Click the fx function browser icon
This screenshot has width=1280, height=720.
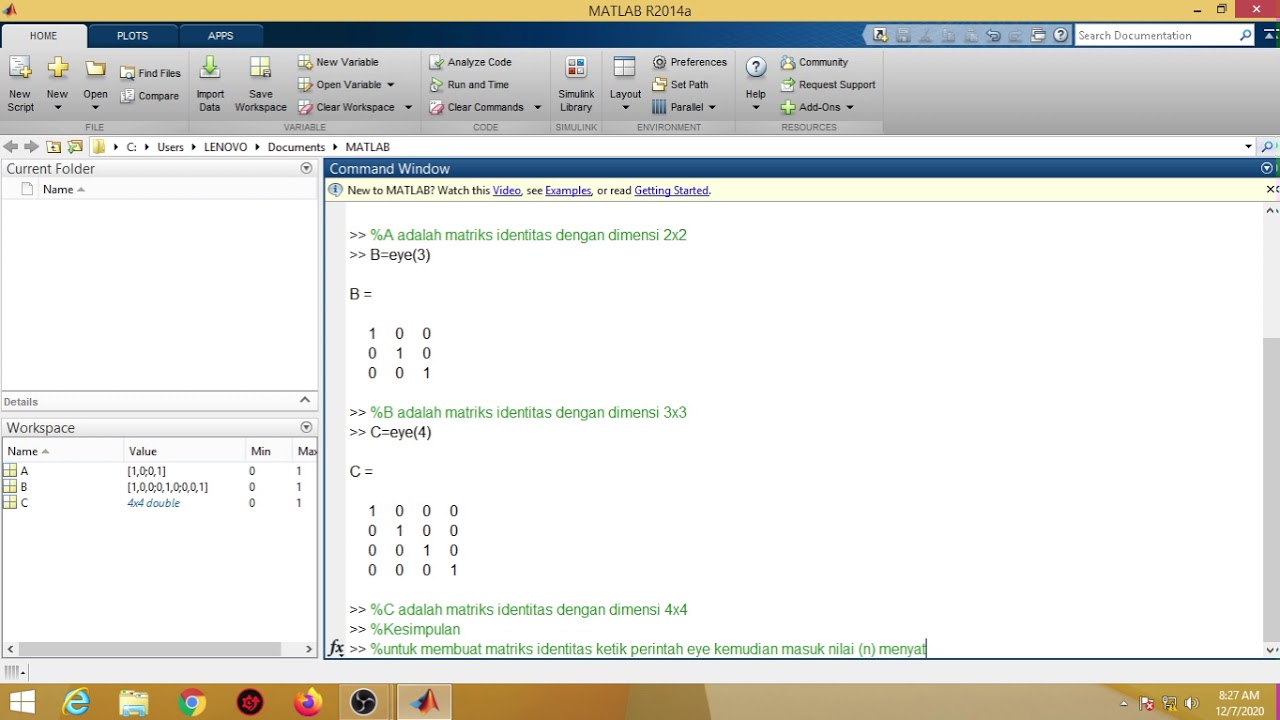tap(337, 648)
